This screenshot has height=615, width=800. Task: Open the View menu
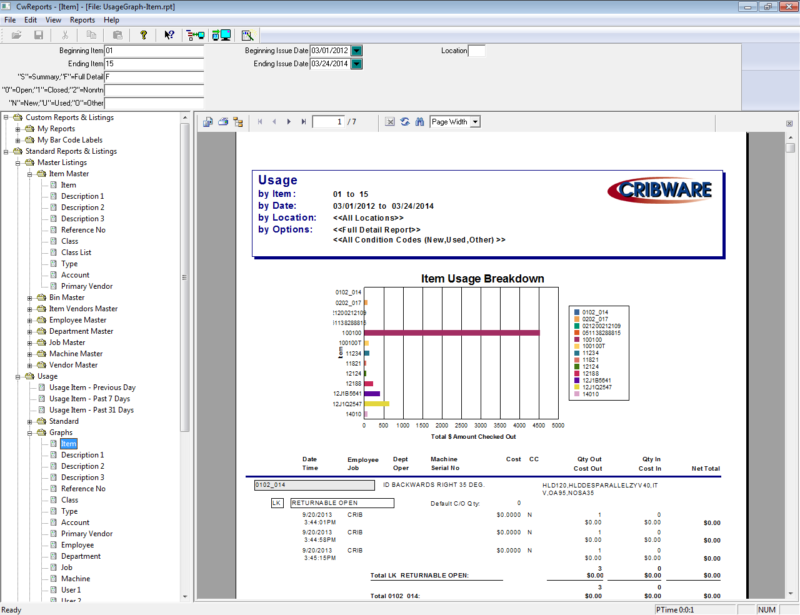pos(53,20)
